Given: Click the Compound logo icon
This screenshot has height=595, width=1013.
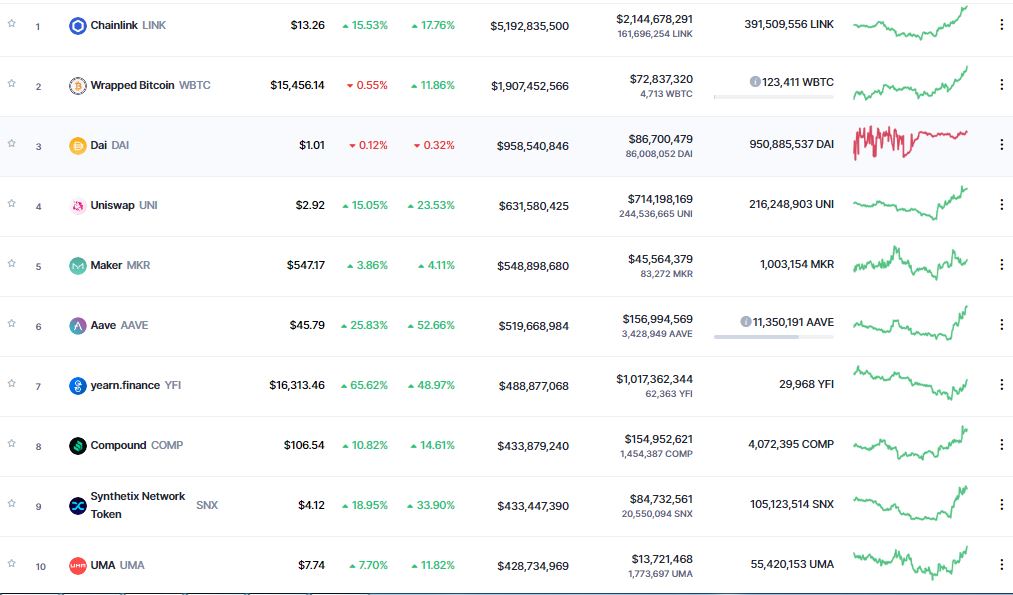Looking at the screenshot, I should [x=77, y=444].
